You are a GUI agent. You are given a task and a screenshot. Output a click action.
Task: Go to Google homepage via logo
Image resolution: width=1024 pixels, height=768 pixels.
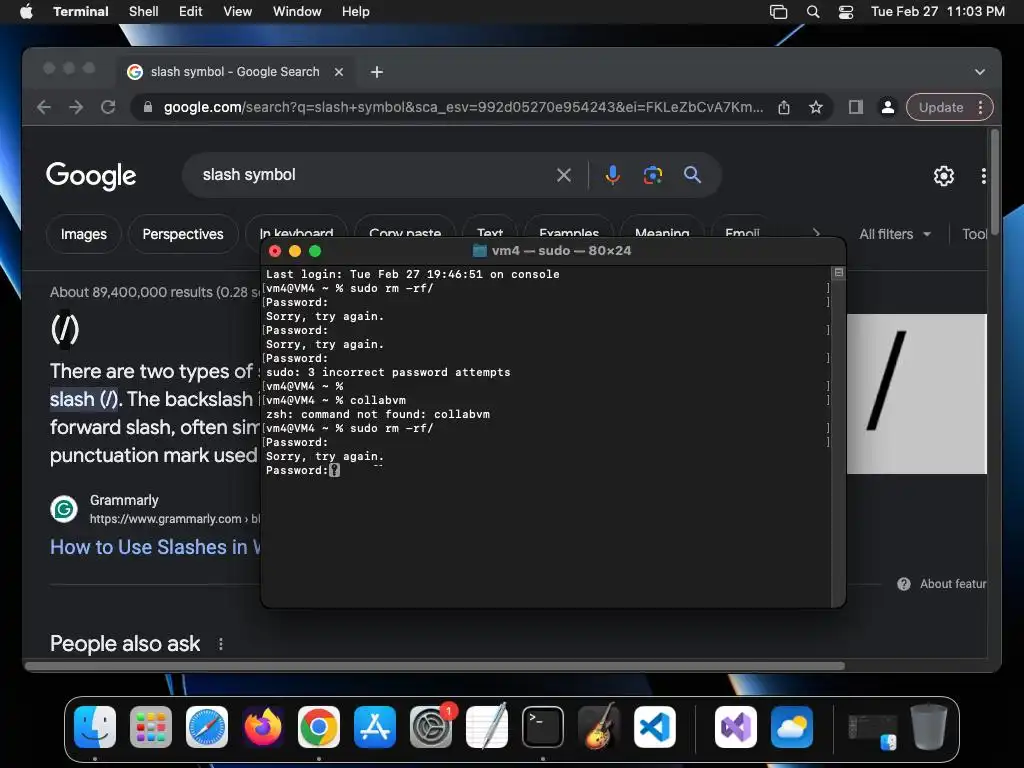tap(91, 175)
